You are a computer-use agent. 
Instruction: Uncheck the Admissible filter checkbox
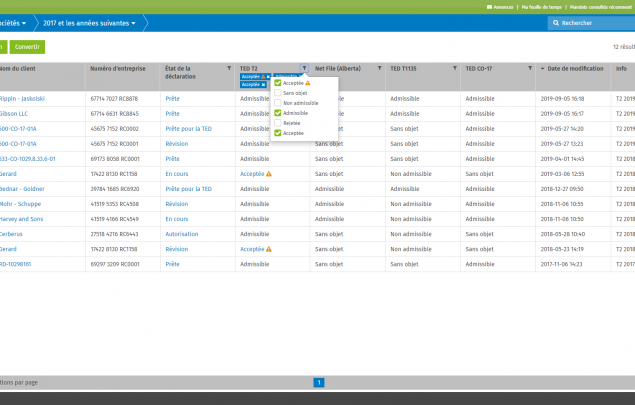coord(278,113)
